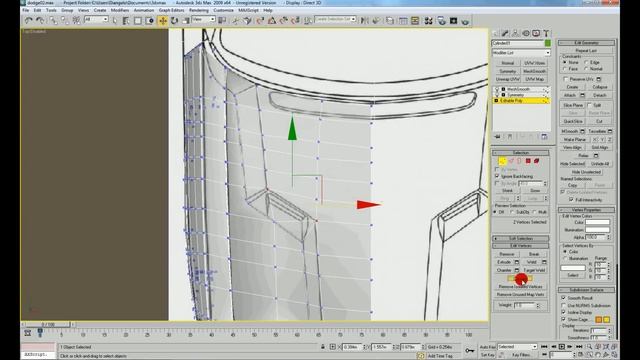The image size is (640, 360).
Task: Select Edge sub-object level icon
Action: [x=511, y=161]
